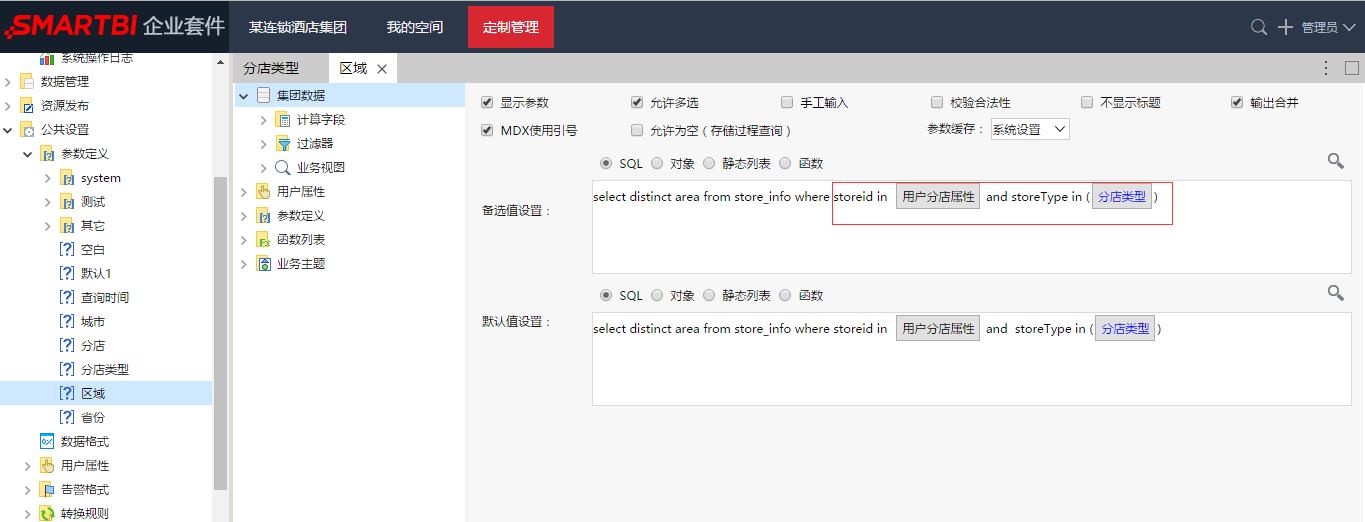This screenshot has height=522, width=1365.
Task: Click the 计算字段 calculator icon
Action: 283,120
